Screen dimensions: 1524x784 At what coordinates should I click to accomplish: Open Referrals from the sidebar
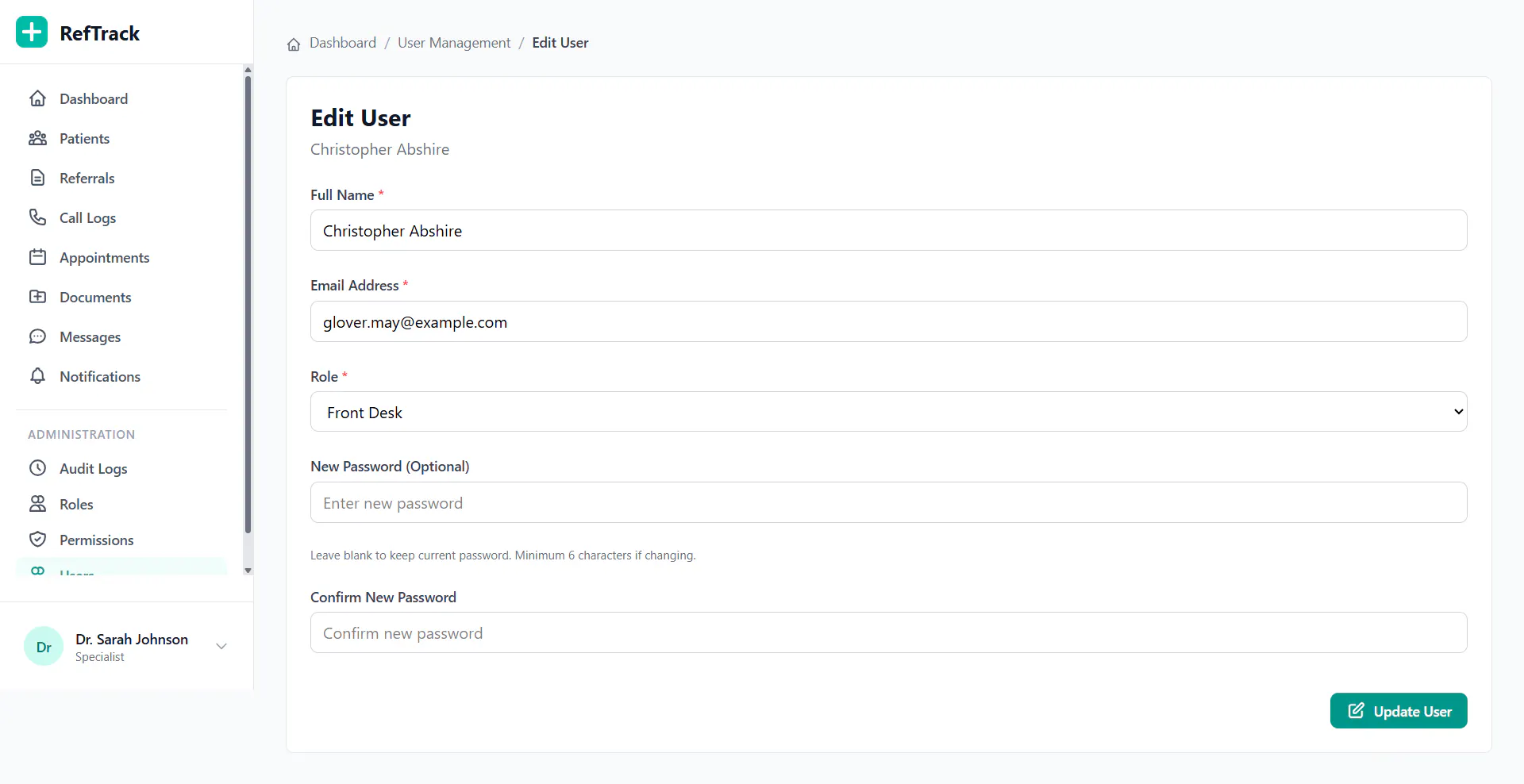[121, 178]
